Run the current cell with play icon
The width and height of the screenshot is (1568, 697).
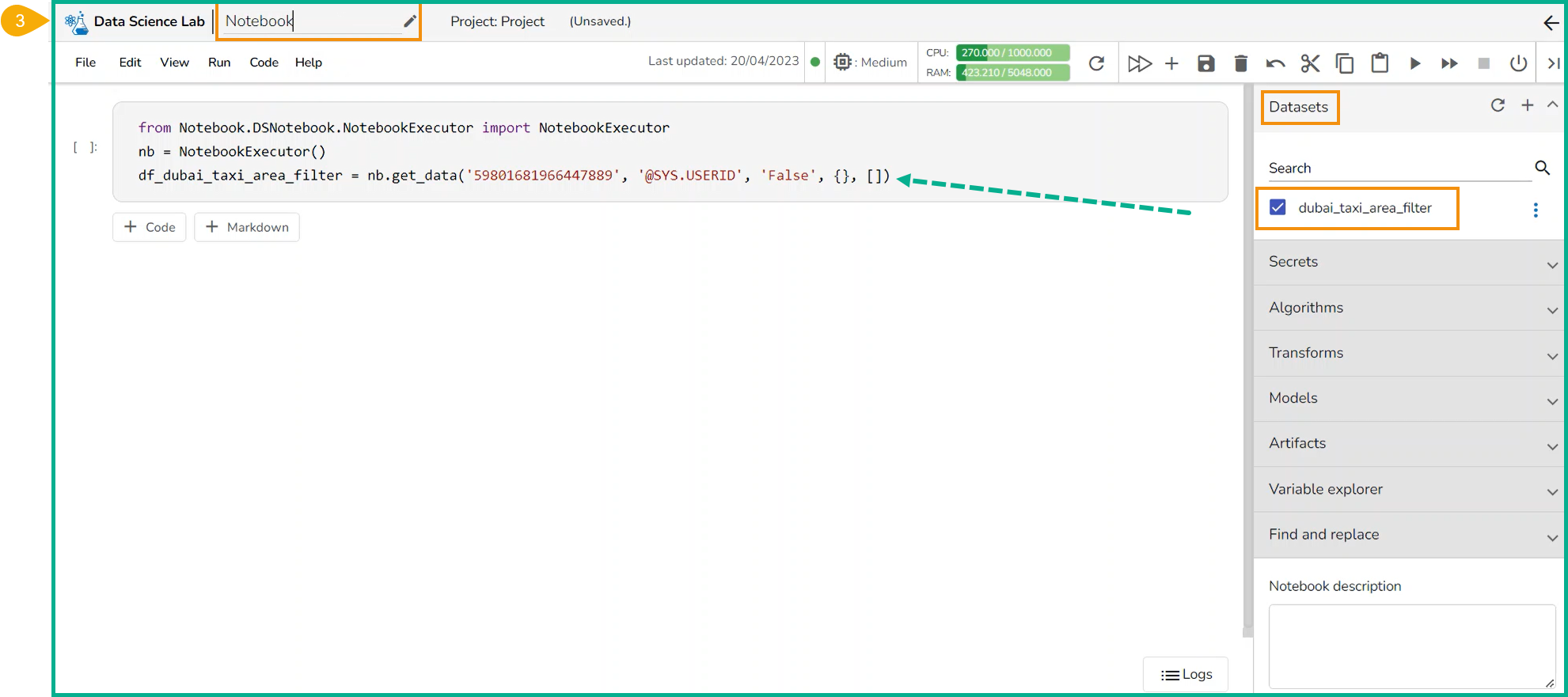pyautogui.click(x=1414, y=63)
